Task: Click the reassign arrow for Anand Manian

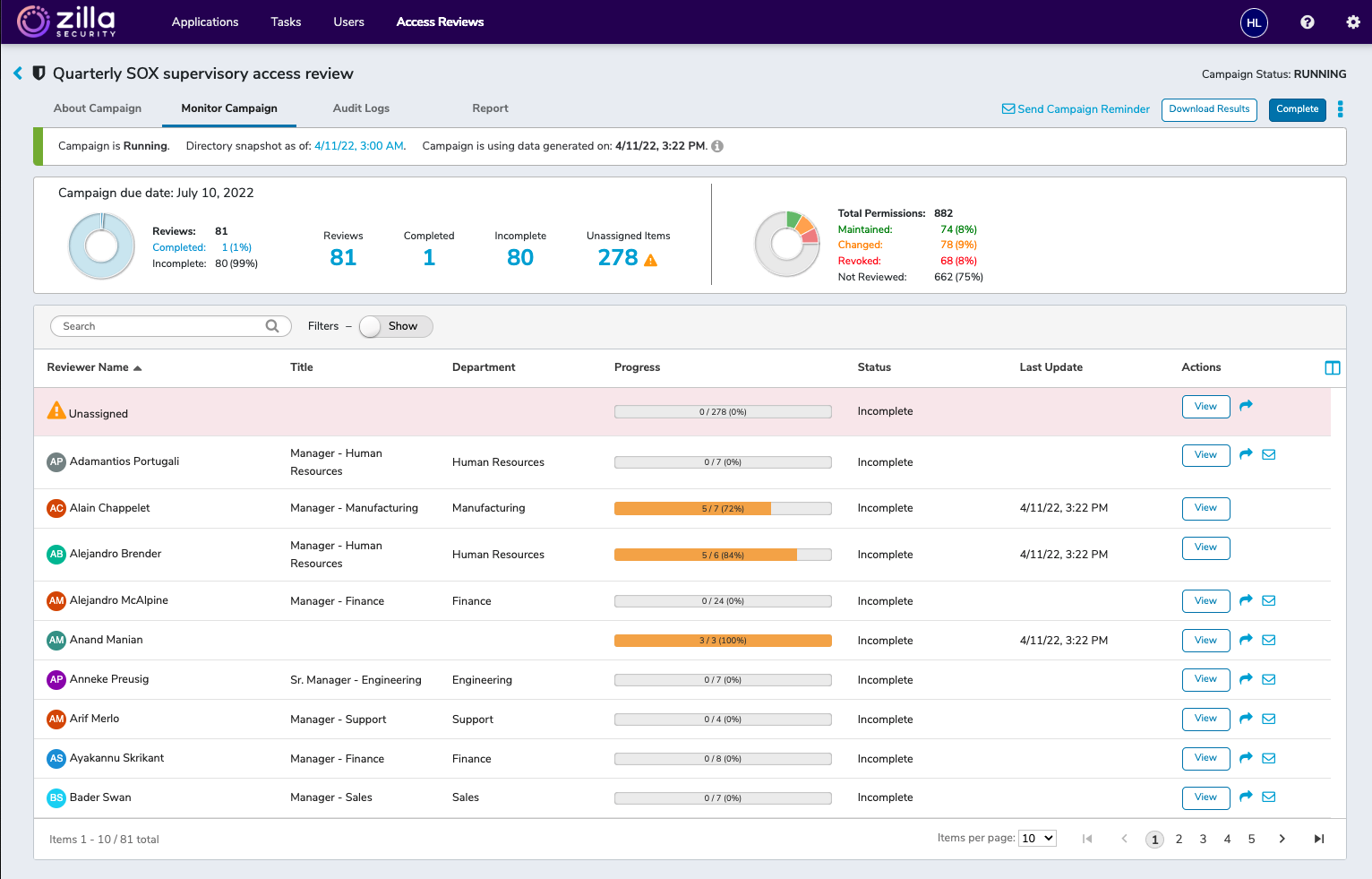Action: click(x=1246, y=640)
